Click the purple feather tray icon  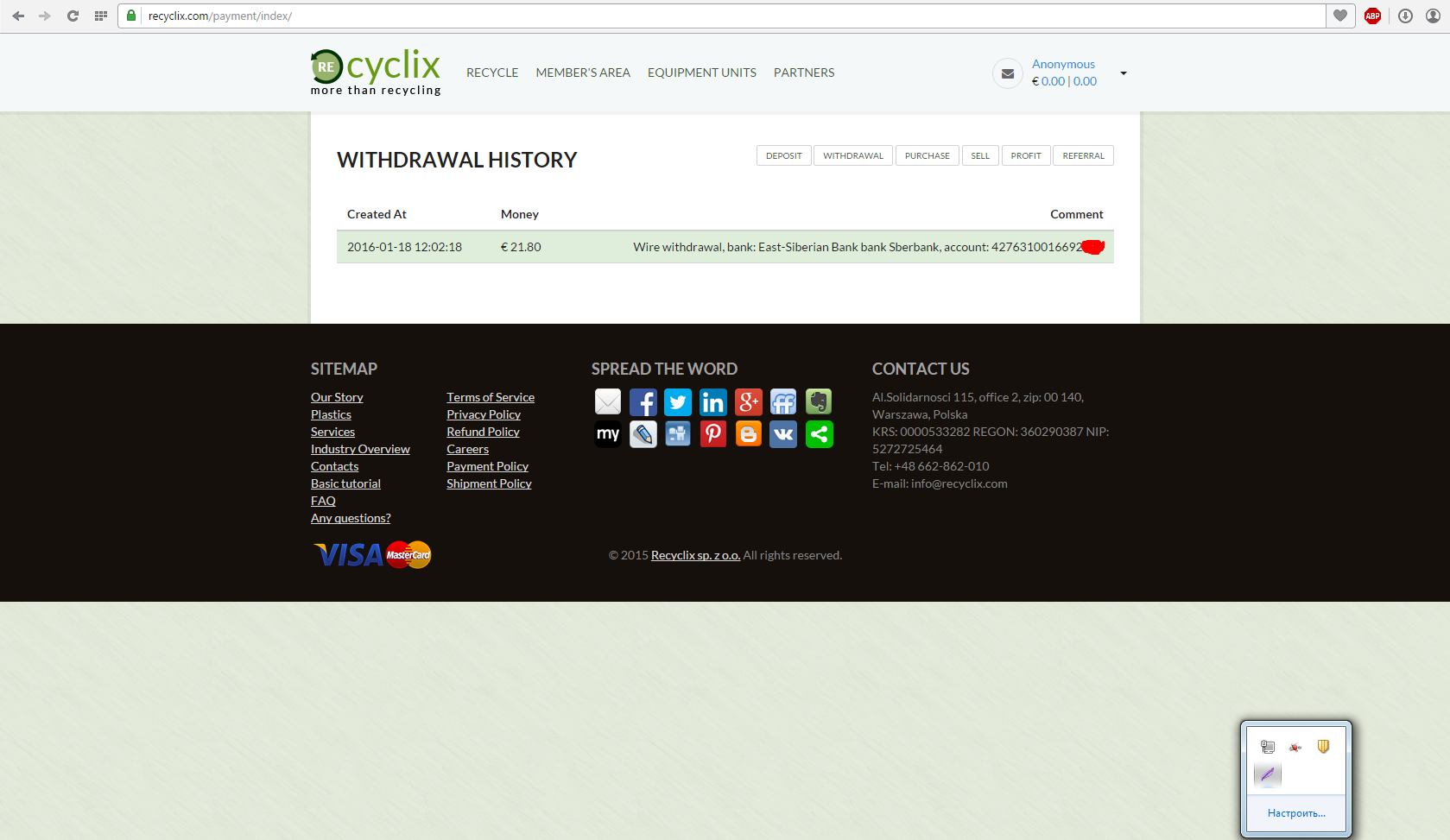pyautogui.click(x=1268, y=774)
